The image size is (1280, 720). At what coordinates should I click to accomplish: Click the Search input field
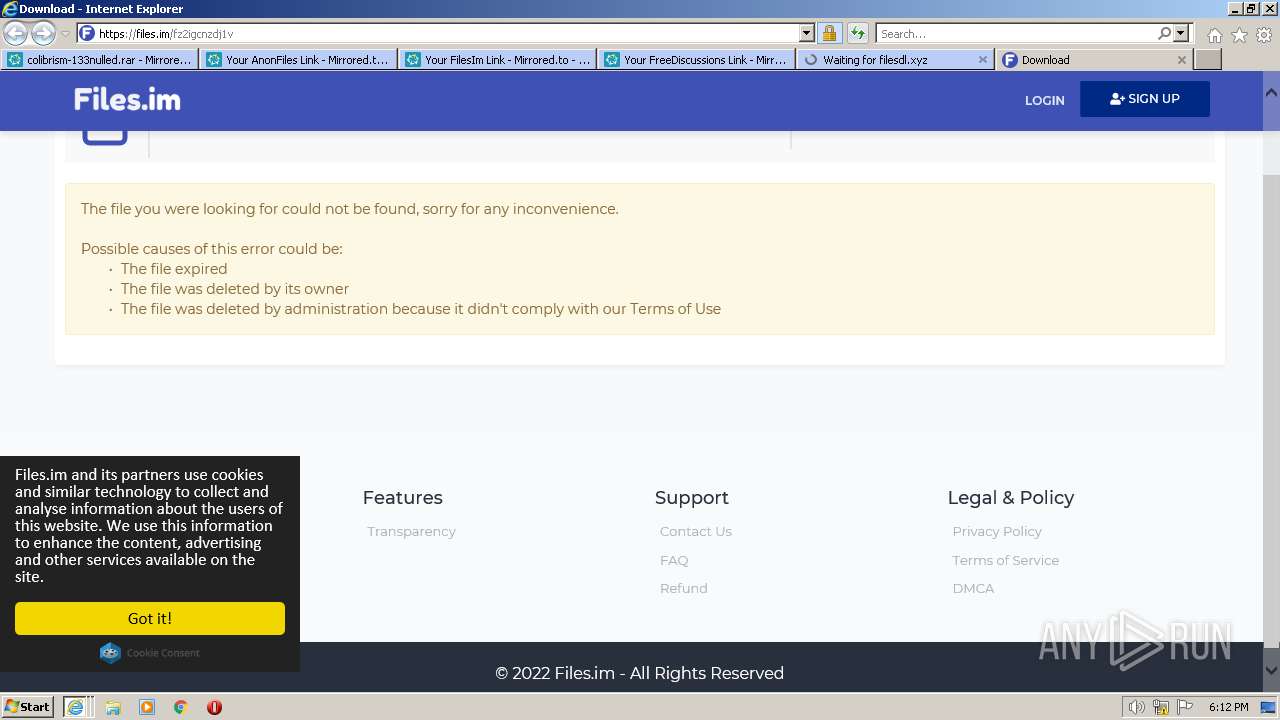point(1015,33)
